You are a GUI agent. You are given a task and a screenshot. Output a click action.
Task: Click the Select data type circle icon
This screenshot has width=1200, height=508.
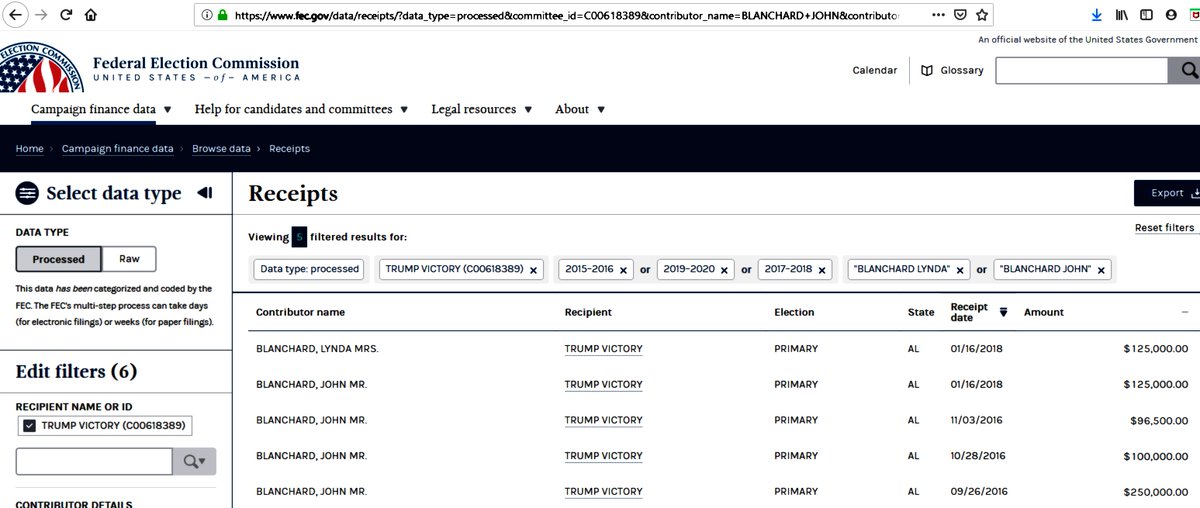click(x=27, y=193)
